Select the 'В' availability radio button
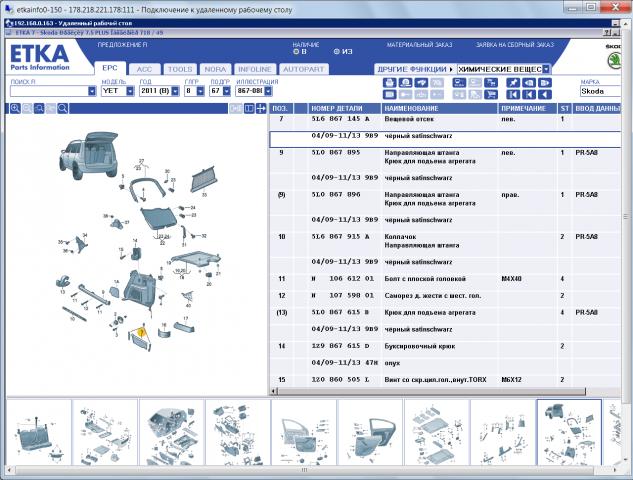The width and height of the screenshot is (633, 480). pyautogui.click(x=296, y=52)
